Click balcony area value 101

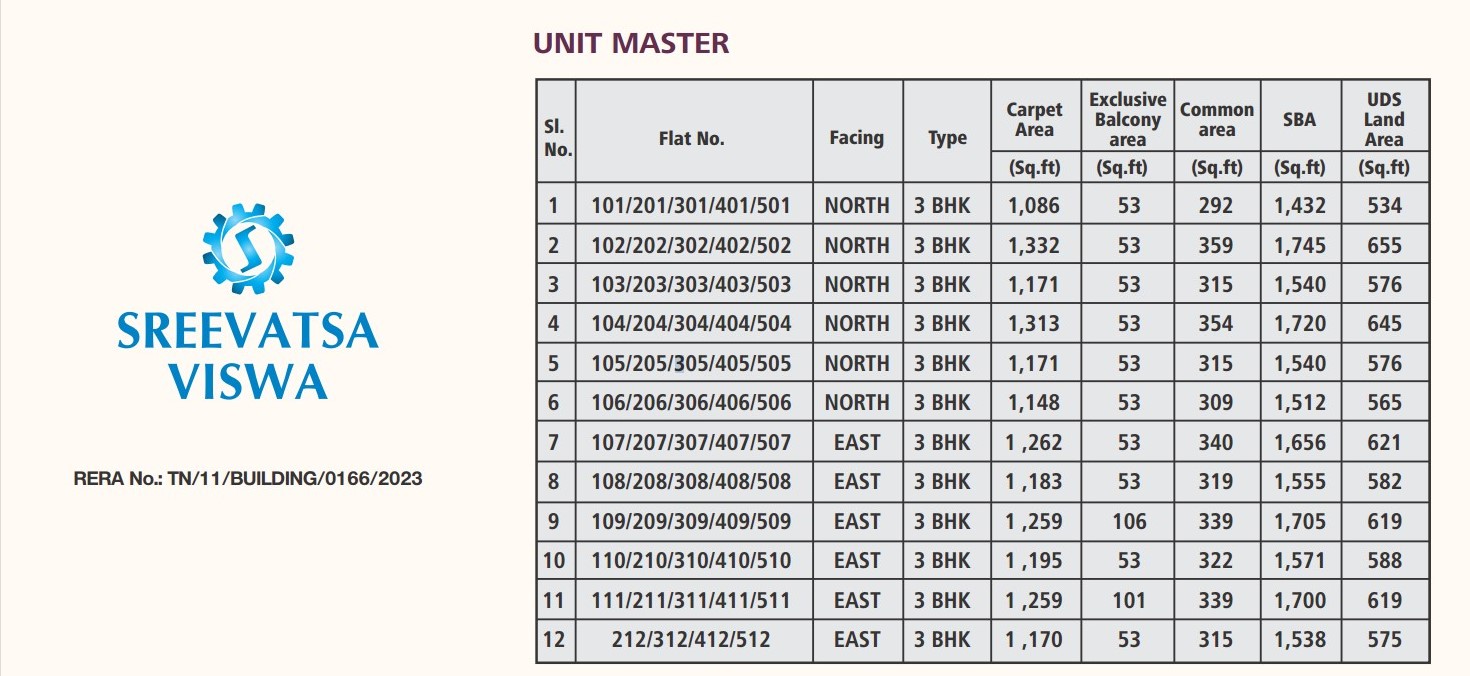click(1129, 600)
